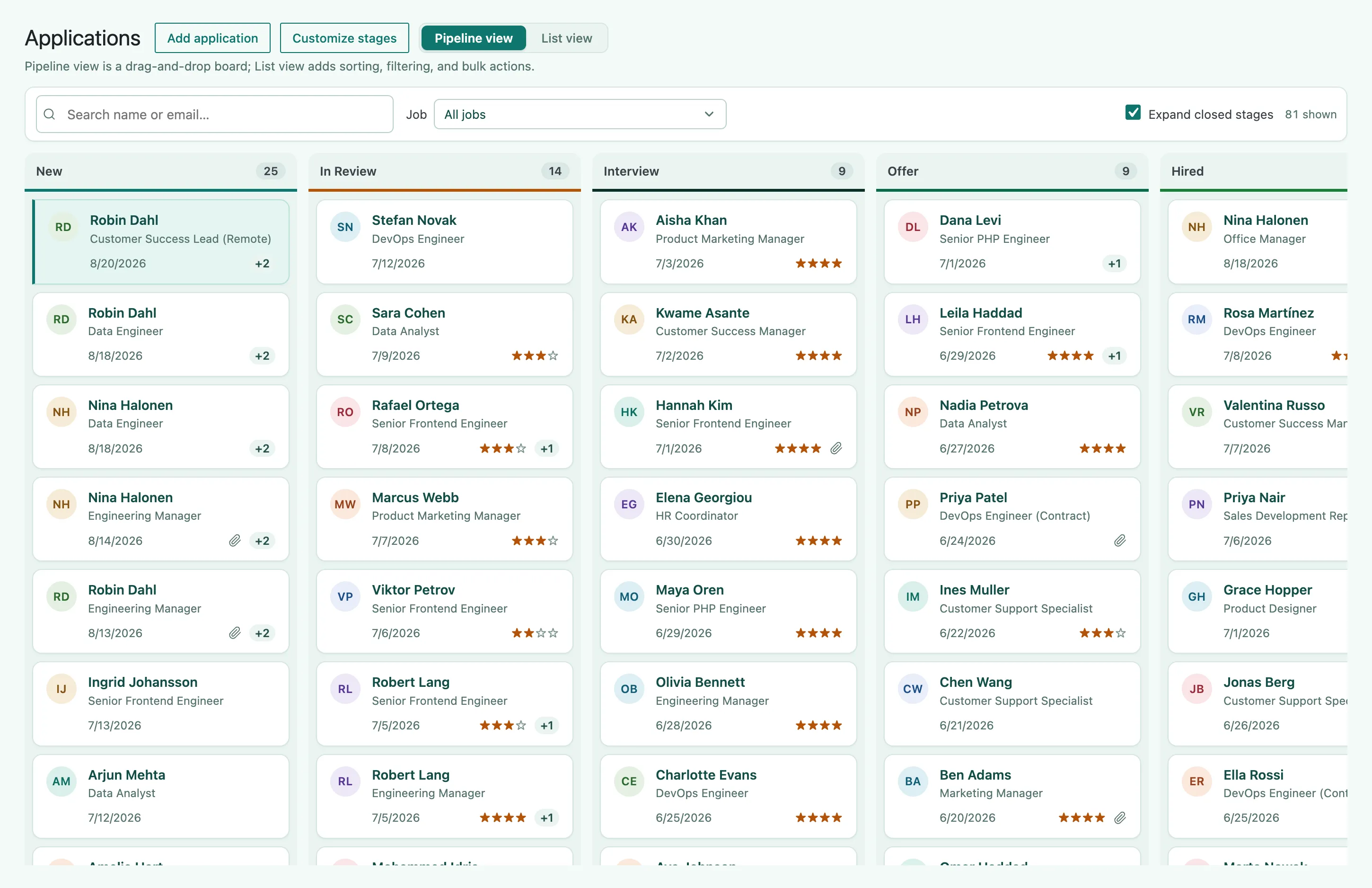The image size is (1372, 888).
Task: Click Charlotte Evans date 6/25/2026
Action: click(x=684, y=817)
